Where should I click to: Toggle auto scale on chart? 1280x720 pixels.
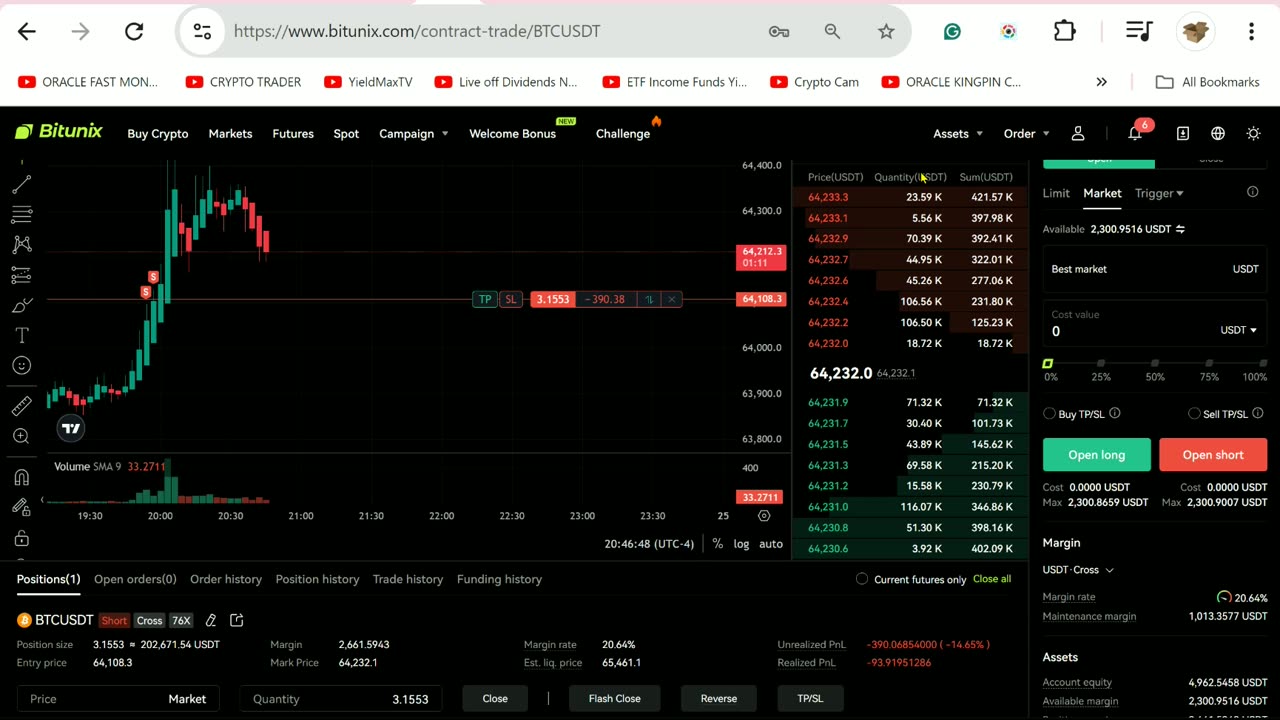771,544
